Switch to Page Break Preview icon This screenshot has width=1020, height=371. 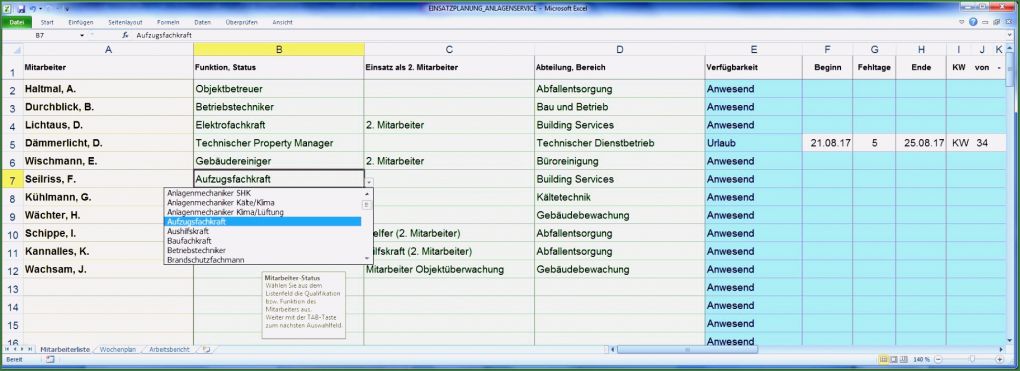904,359
